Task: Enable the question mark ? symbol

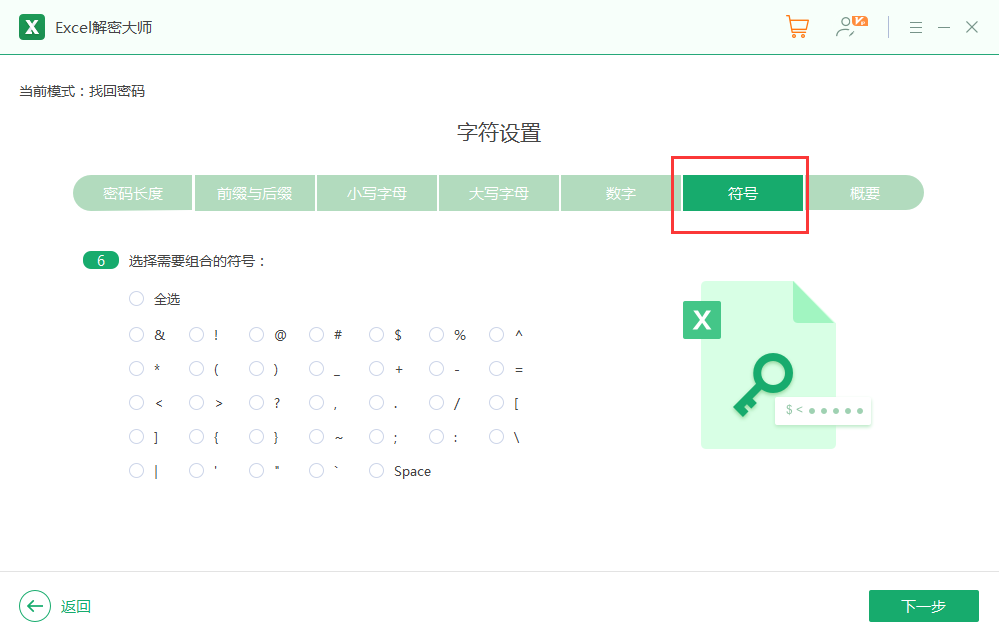Action: pyautogui.click(x=256, y=403)
